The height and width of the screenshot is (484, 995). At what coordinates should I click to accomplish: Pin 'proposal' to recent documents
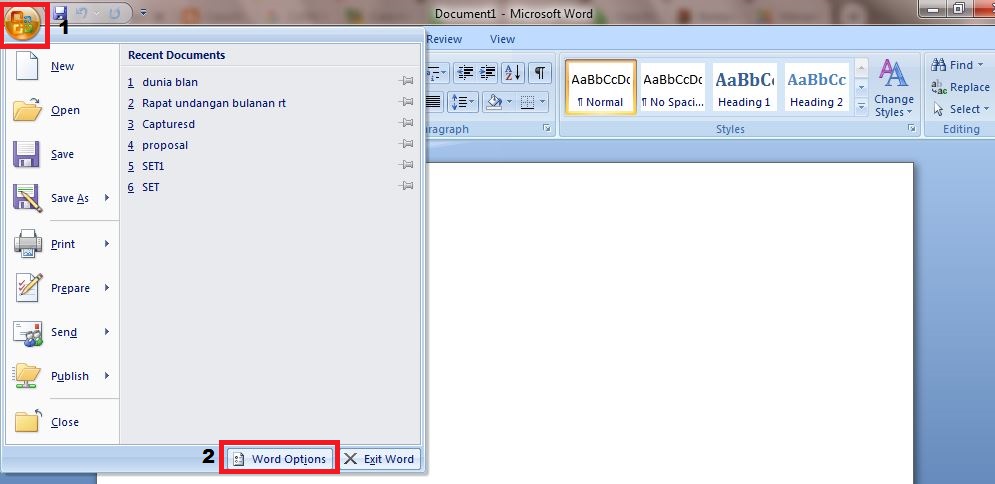pyautogui.click(x=406, y=144)
